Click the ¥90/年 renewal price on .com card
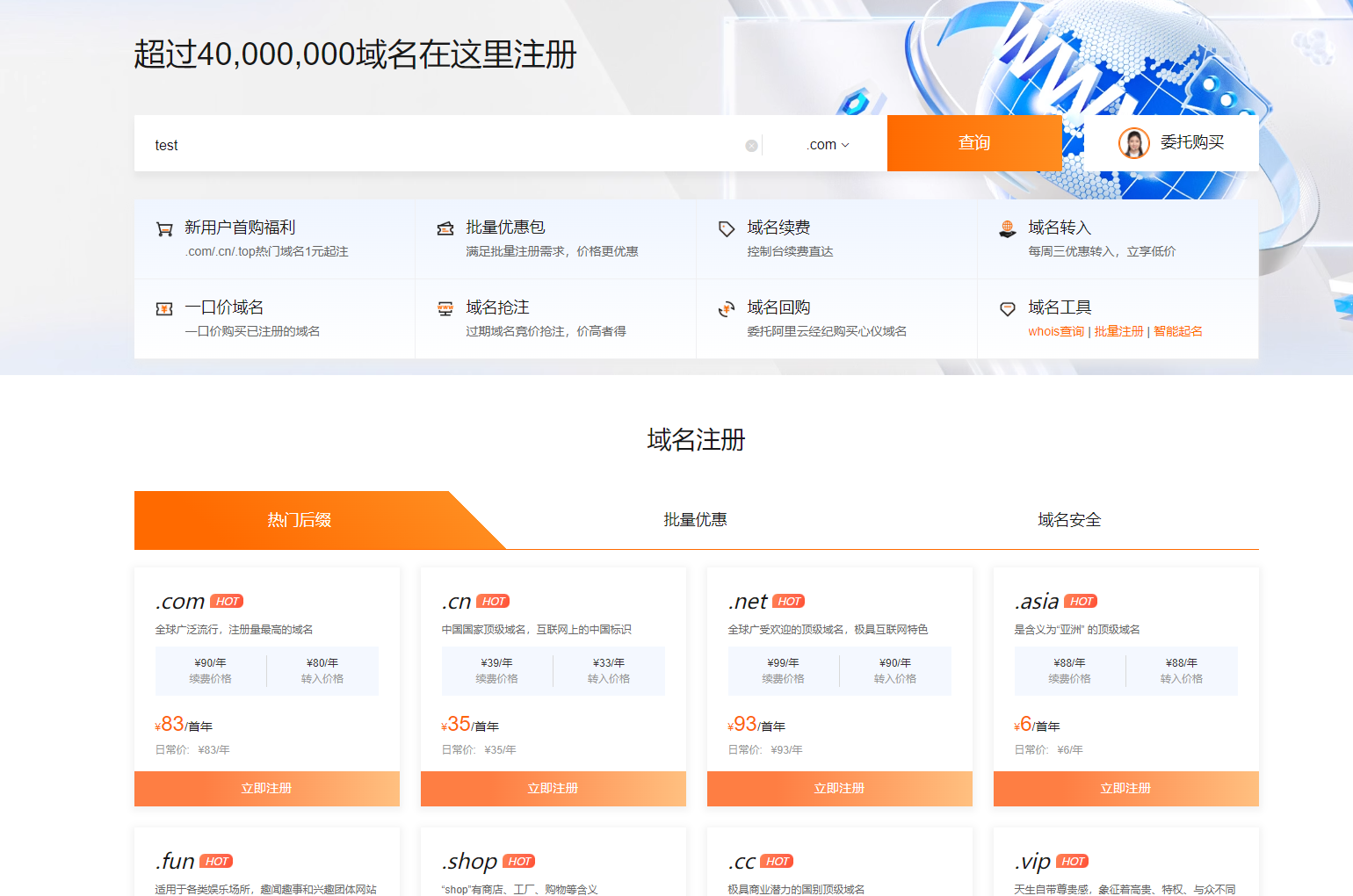The width and height of the screenshot is (1353, 896). click(211, 663)
